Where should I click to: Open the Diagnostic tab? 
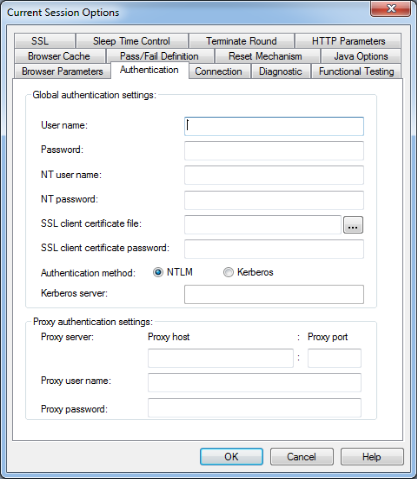pyautogui.click(x=280, y=71)
